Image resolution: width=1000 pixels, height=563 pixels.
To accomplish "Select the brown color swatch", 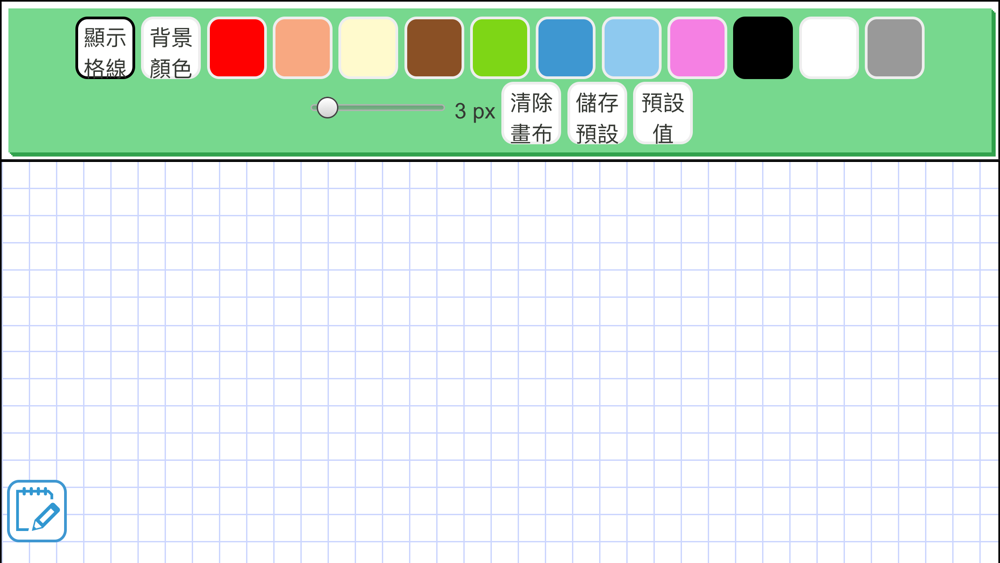I will pyautogui.click(x=434, y=48).
